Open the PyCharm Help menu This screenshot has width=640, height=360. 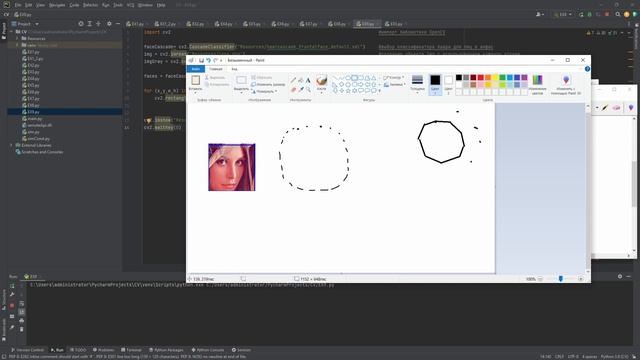(161, 5)
